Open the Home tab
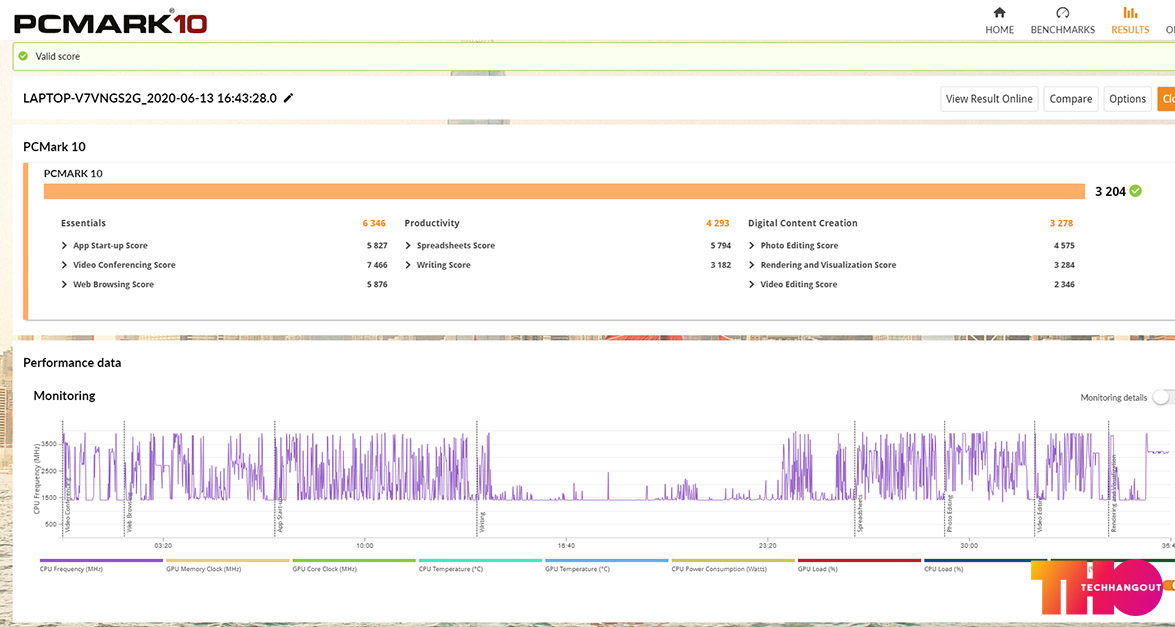This screenshot has width=1175, height=627. [x=999, y=21]
